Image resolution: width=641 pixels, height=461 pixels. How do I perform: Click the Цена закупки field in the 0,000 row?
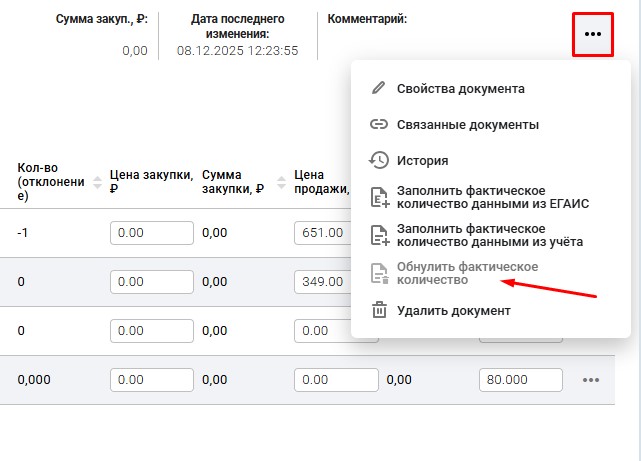tap(151, 380)
